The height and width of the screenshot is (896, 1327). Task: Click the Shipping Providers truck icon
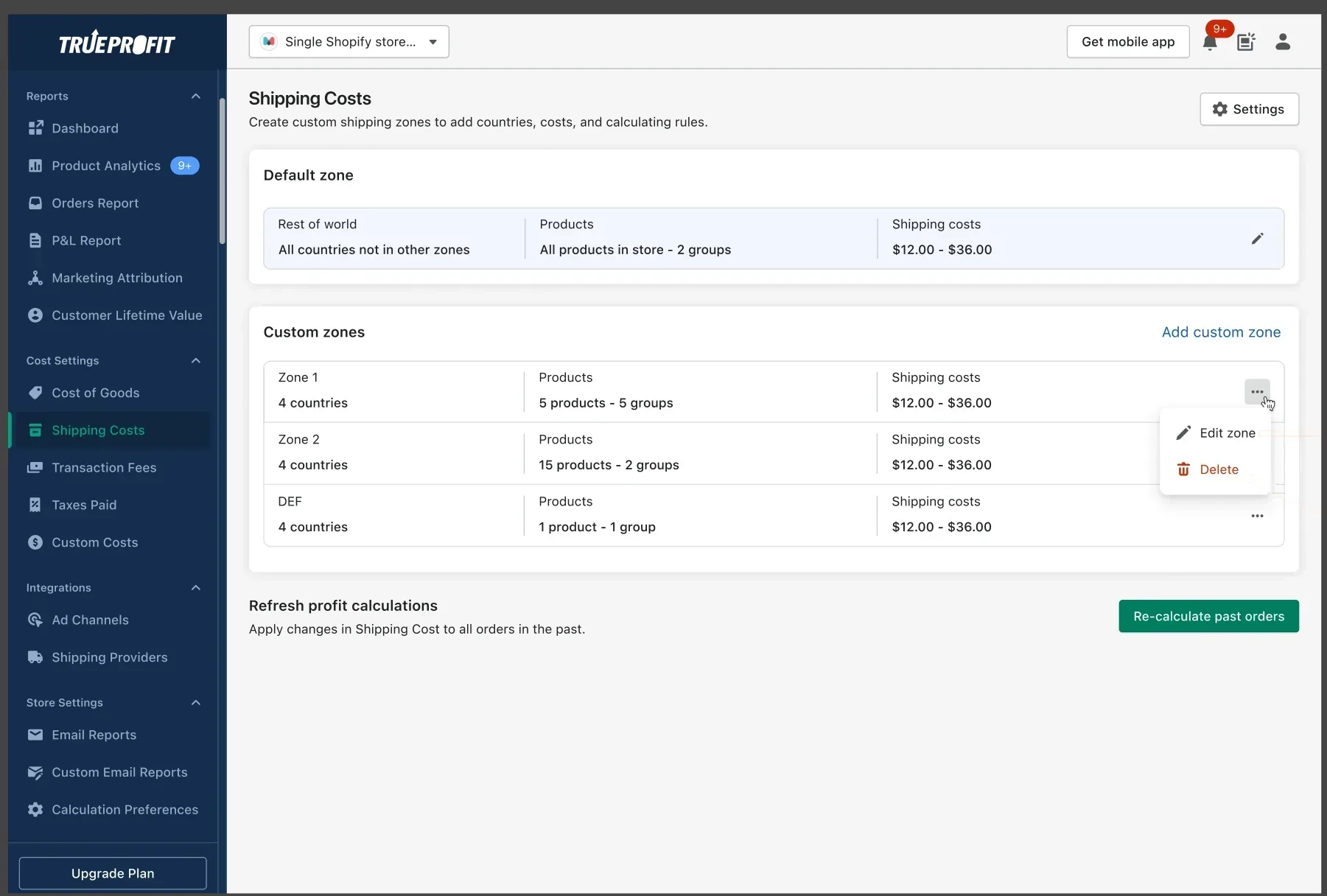pos(35,657)
